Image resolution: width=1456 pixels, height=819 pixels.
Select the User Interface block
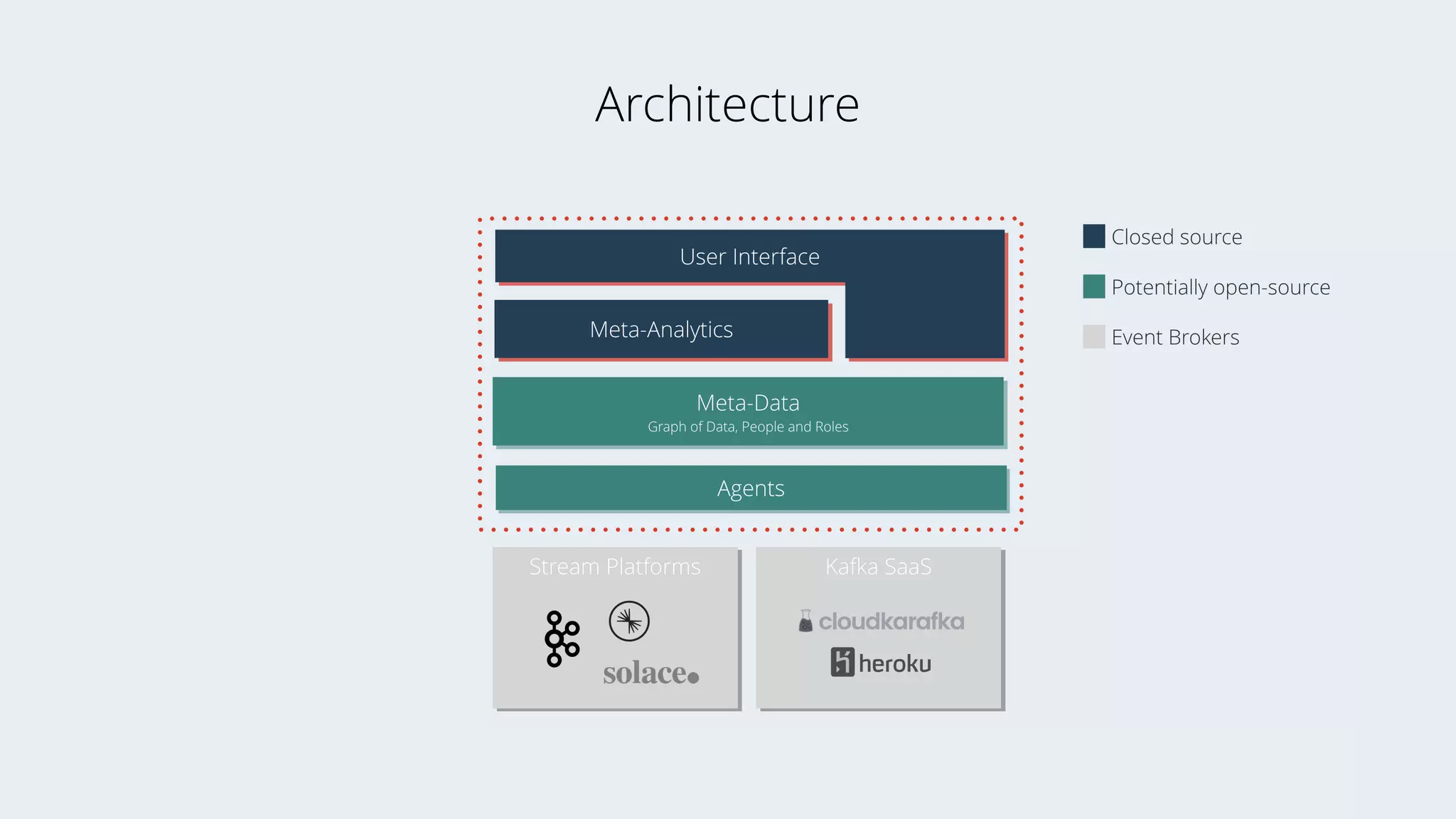click(x=749, y=257)
